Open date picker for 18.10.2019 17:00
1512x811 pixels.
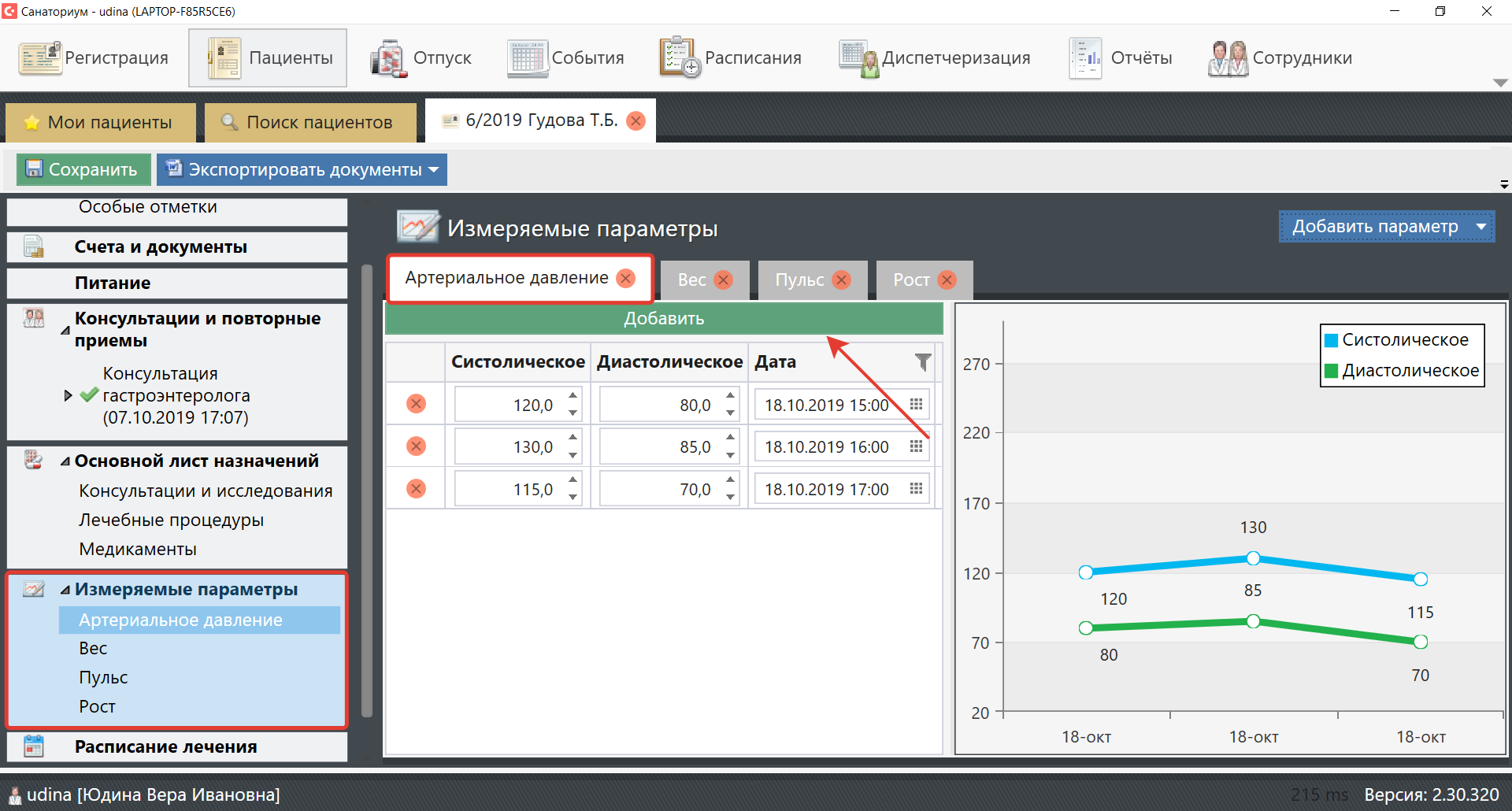[x=916, y=489]
